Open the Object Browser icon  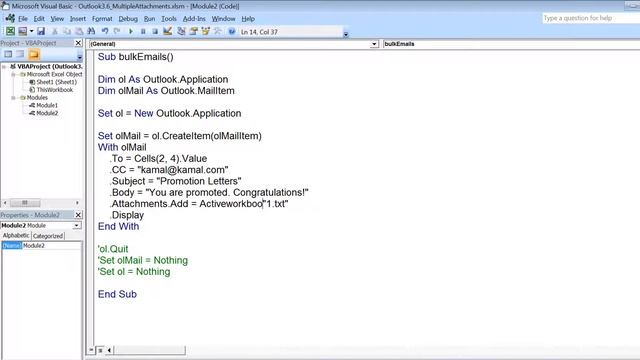[205, 31]
